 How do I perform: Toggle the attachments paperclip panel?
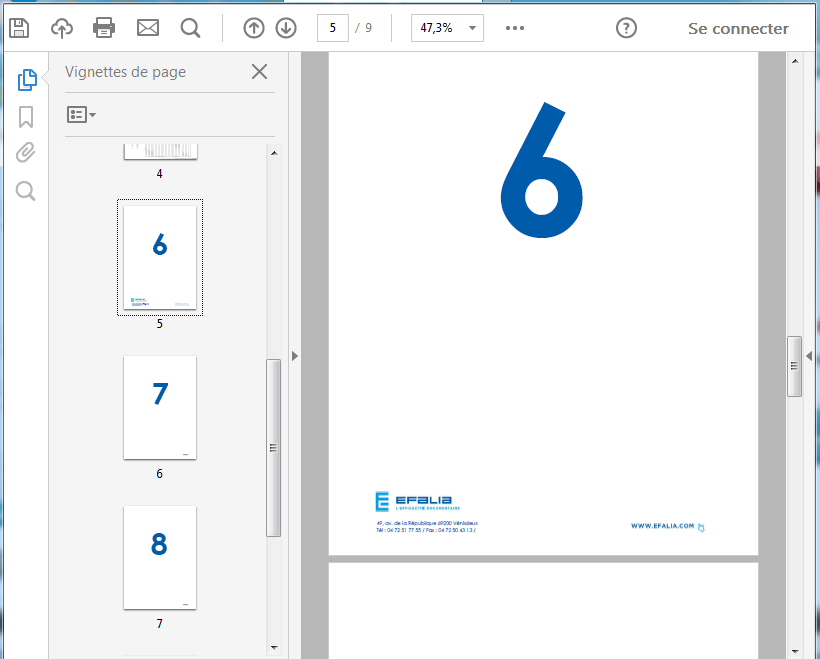(26, 153)
